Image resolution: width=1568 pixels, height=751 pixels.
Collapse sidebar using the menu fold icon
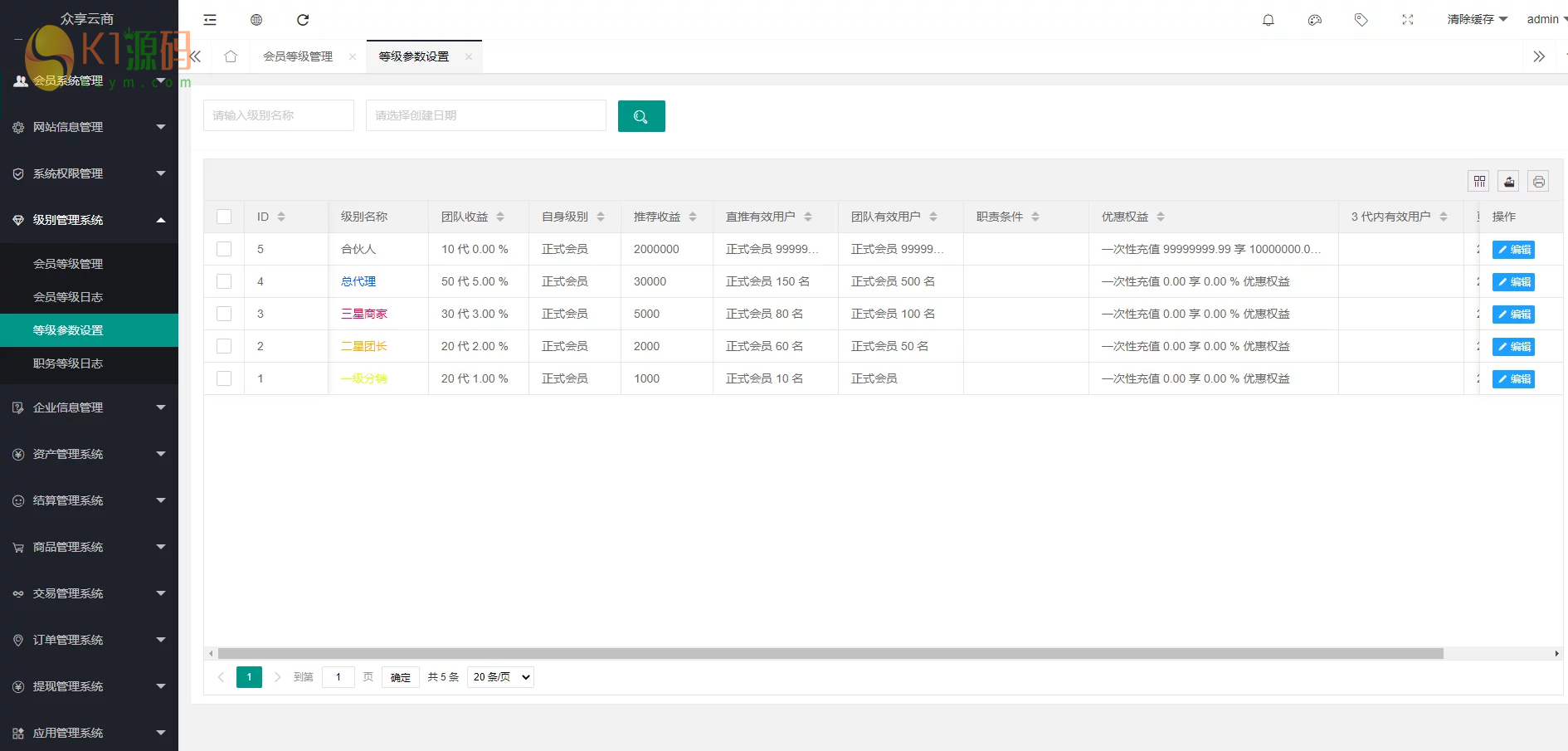coord(210,20)
